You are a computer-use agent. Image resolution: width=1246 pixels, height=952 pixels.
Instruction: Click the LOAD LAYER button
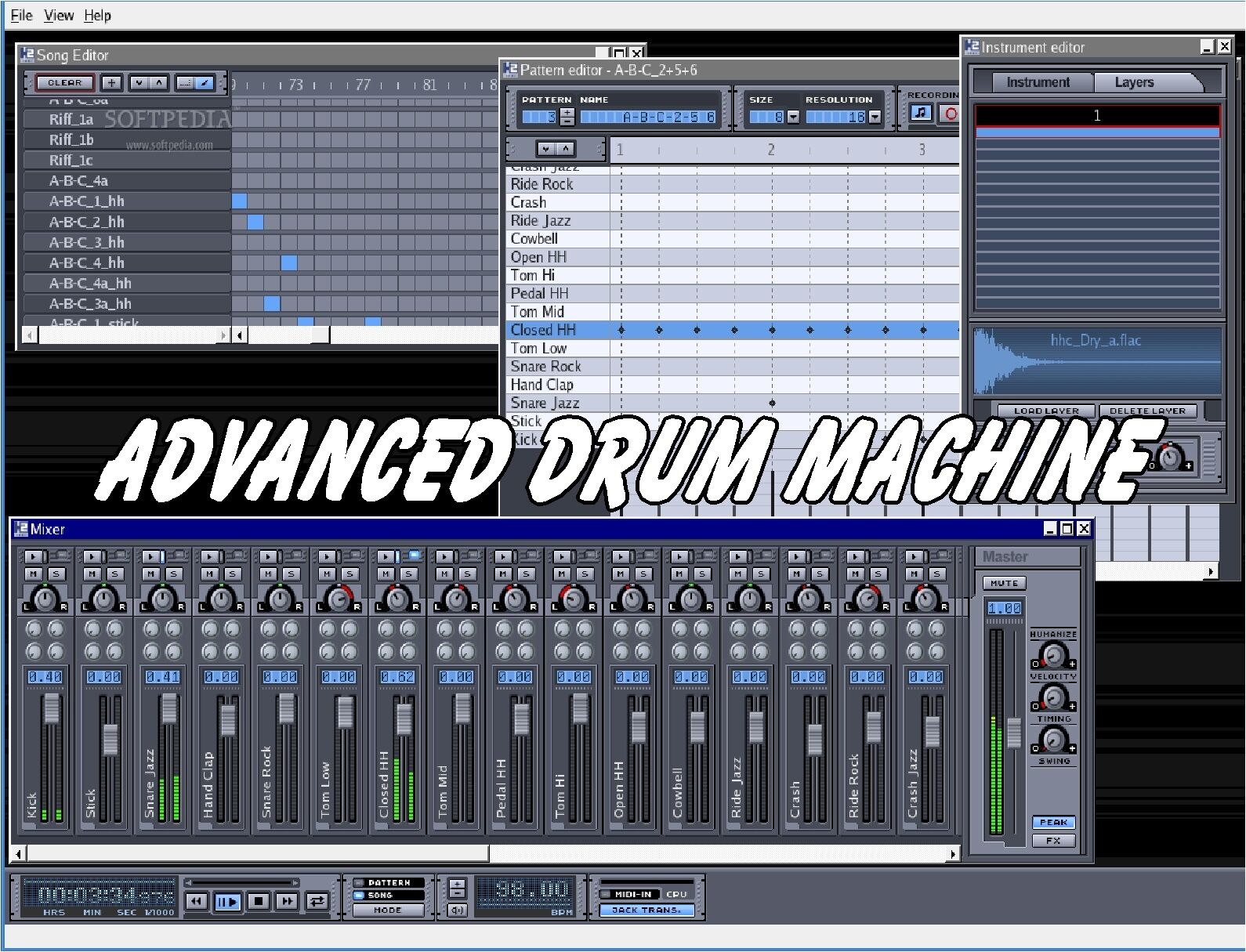(1046, 411)
